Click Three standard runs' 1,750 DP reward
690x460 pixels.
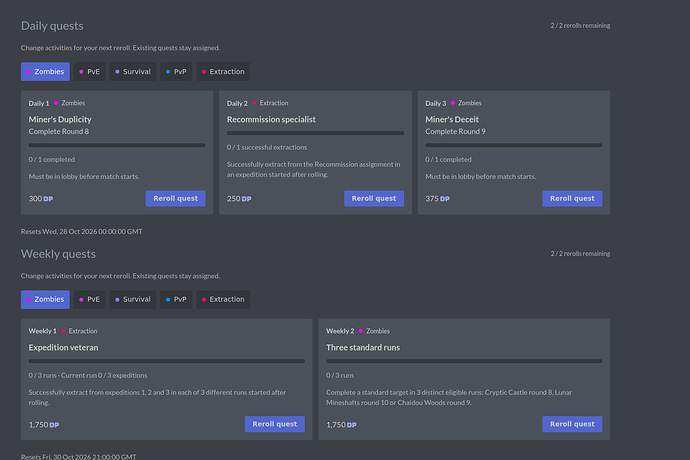(341, 425)
